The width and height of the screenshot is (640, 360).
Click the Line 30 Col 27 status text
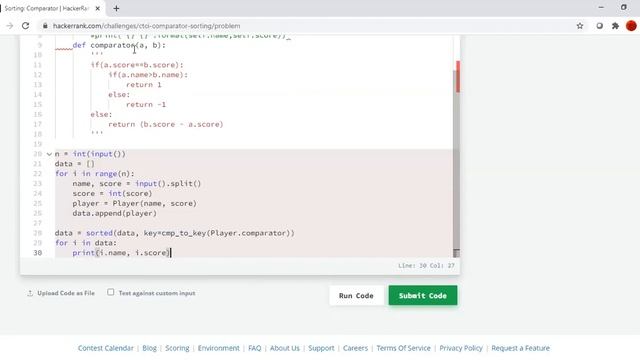[426, 266]
